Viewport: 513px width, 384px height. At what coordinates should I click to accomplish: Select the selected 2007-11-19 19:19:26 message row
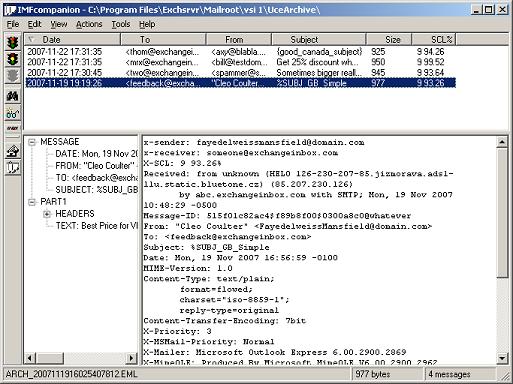point(240,83)
